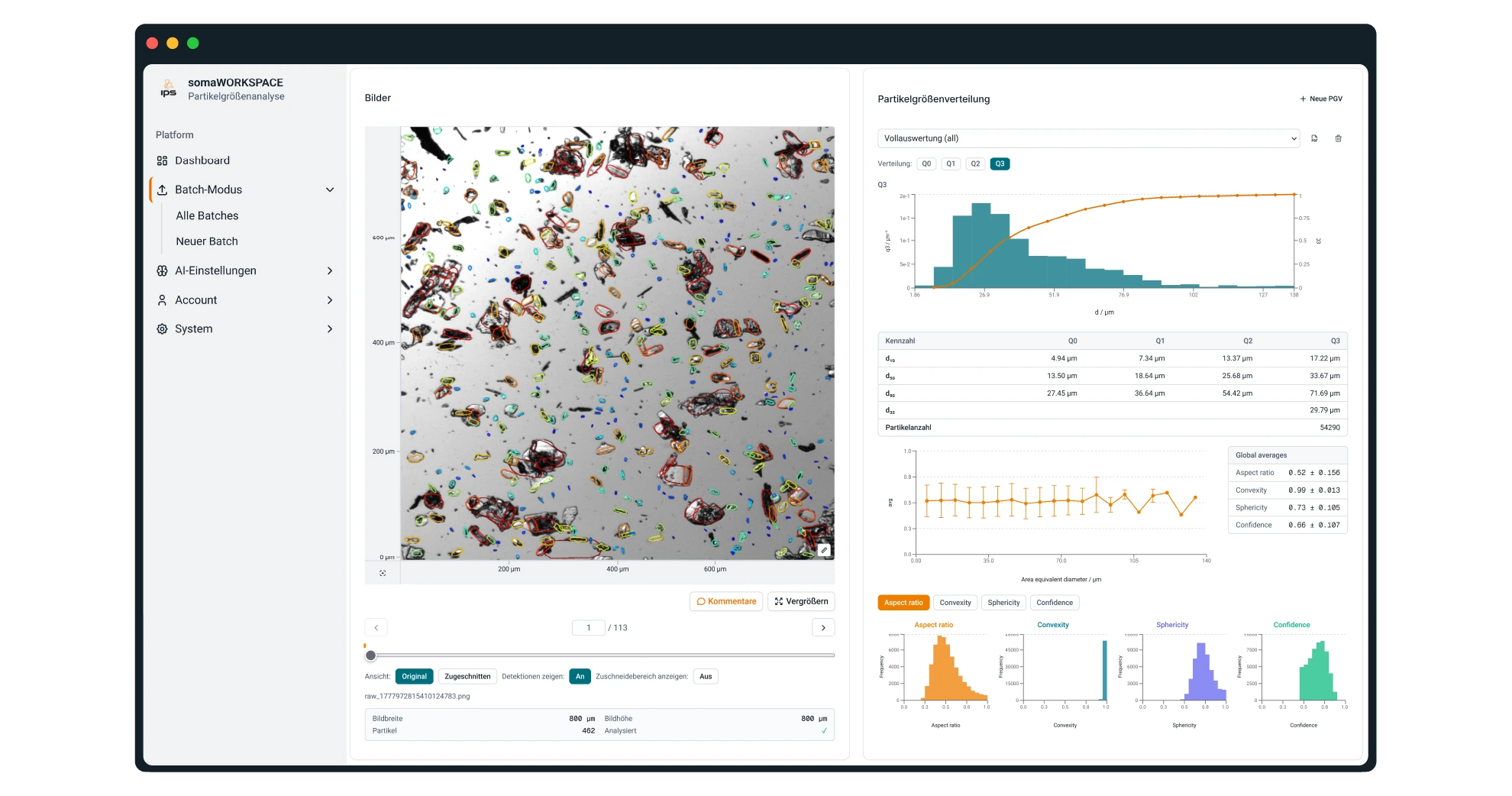Click the image page number field

coord(589,628)
